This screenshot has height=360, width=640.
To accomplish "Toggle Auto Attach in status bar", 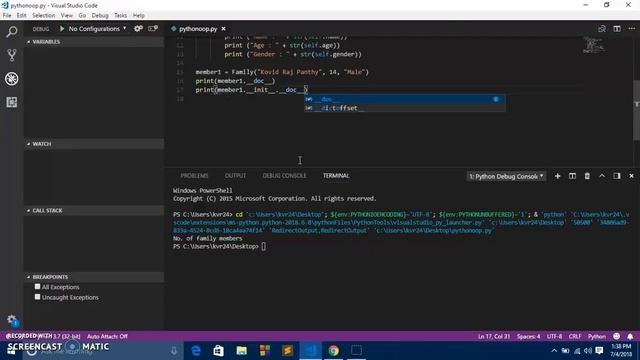I will pos(107,336).
